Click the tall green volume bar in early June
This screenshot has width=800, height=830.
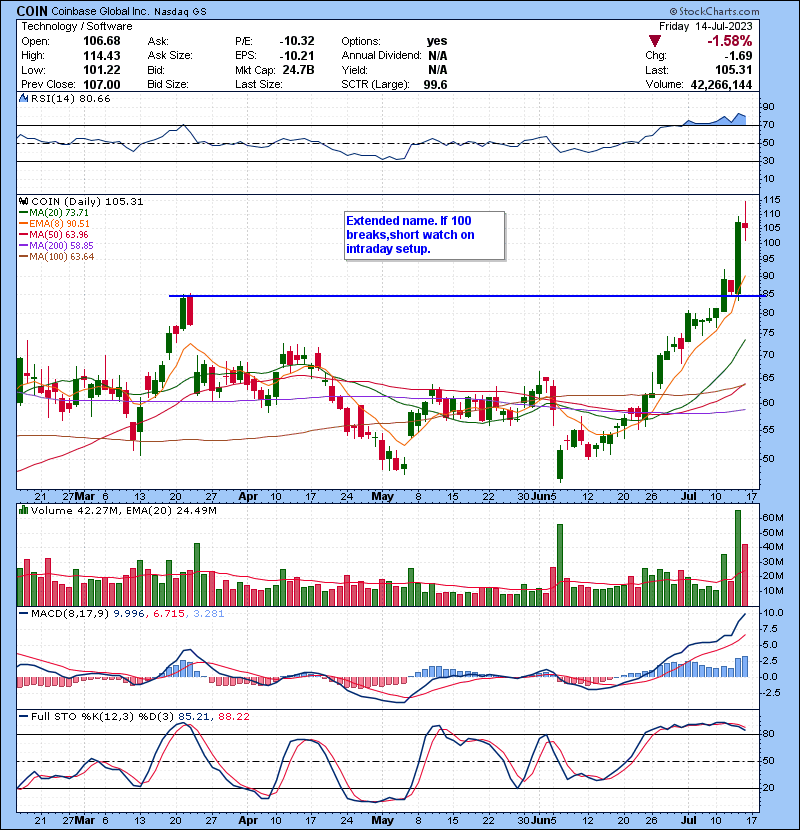click(560, 565)
